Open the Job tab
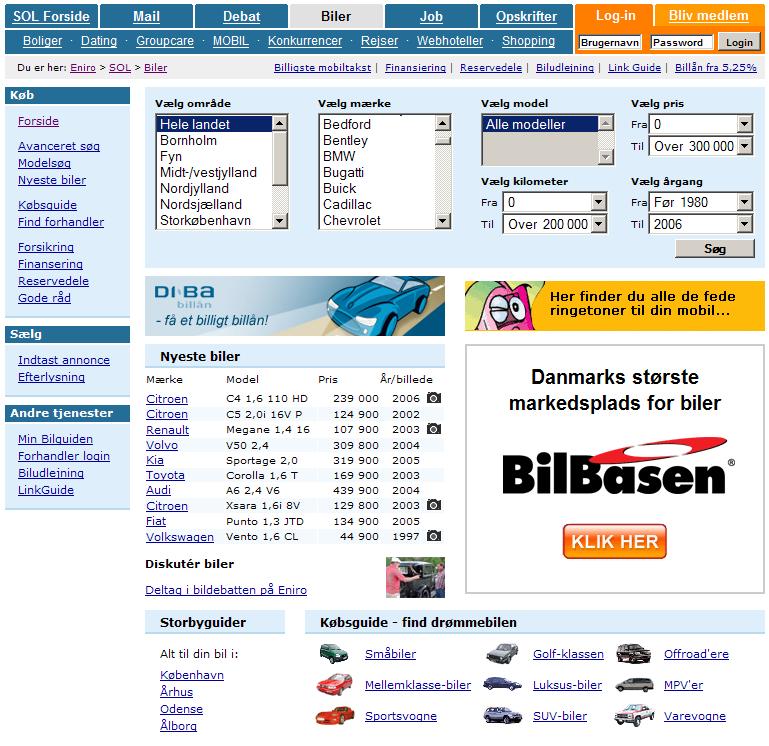The width and height of the screenshot is (769, 746). (431, 16)
